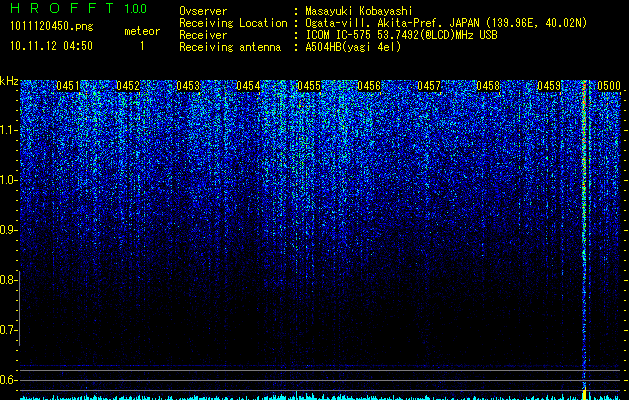This screenshot has height=400, width=629.
Task: Click the yellow intensity peak at bottom right
Action: [584, 393]
